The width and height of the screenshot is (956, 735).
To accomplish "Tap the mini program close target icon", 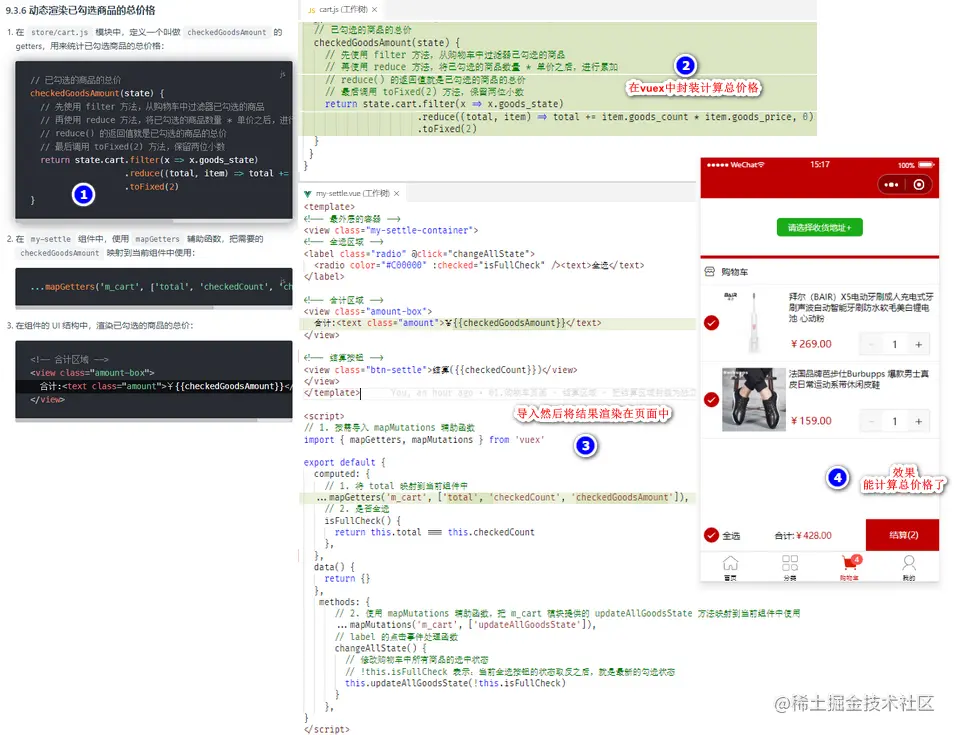I will pyautogui.click(x=919, y=185).
